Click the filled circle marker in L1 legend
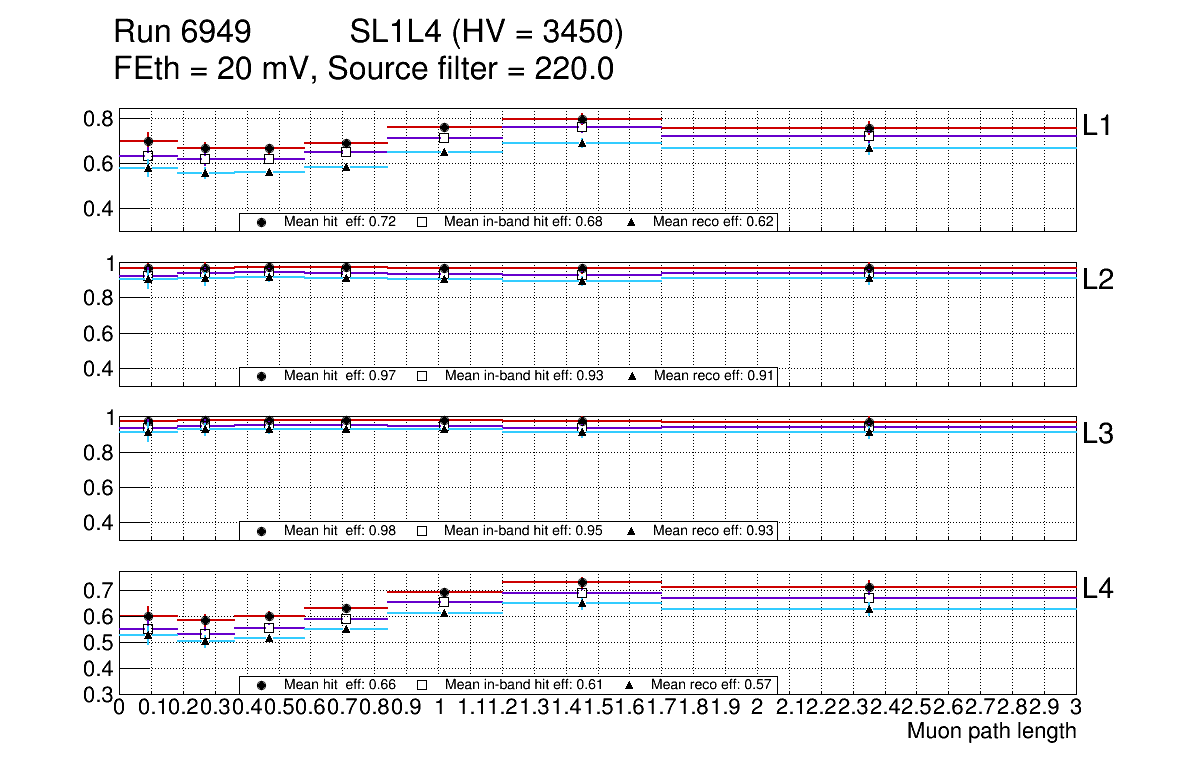 pos(262,222)
